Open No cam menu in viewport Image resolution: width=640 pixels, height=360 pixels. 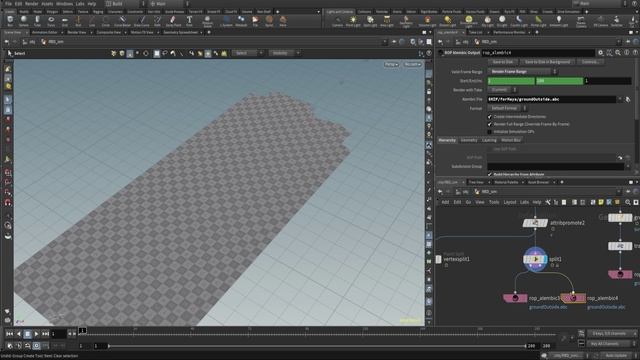pyautogui.click(x=412, y=64)
